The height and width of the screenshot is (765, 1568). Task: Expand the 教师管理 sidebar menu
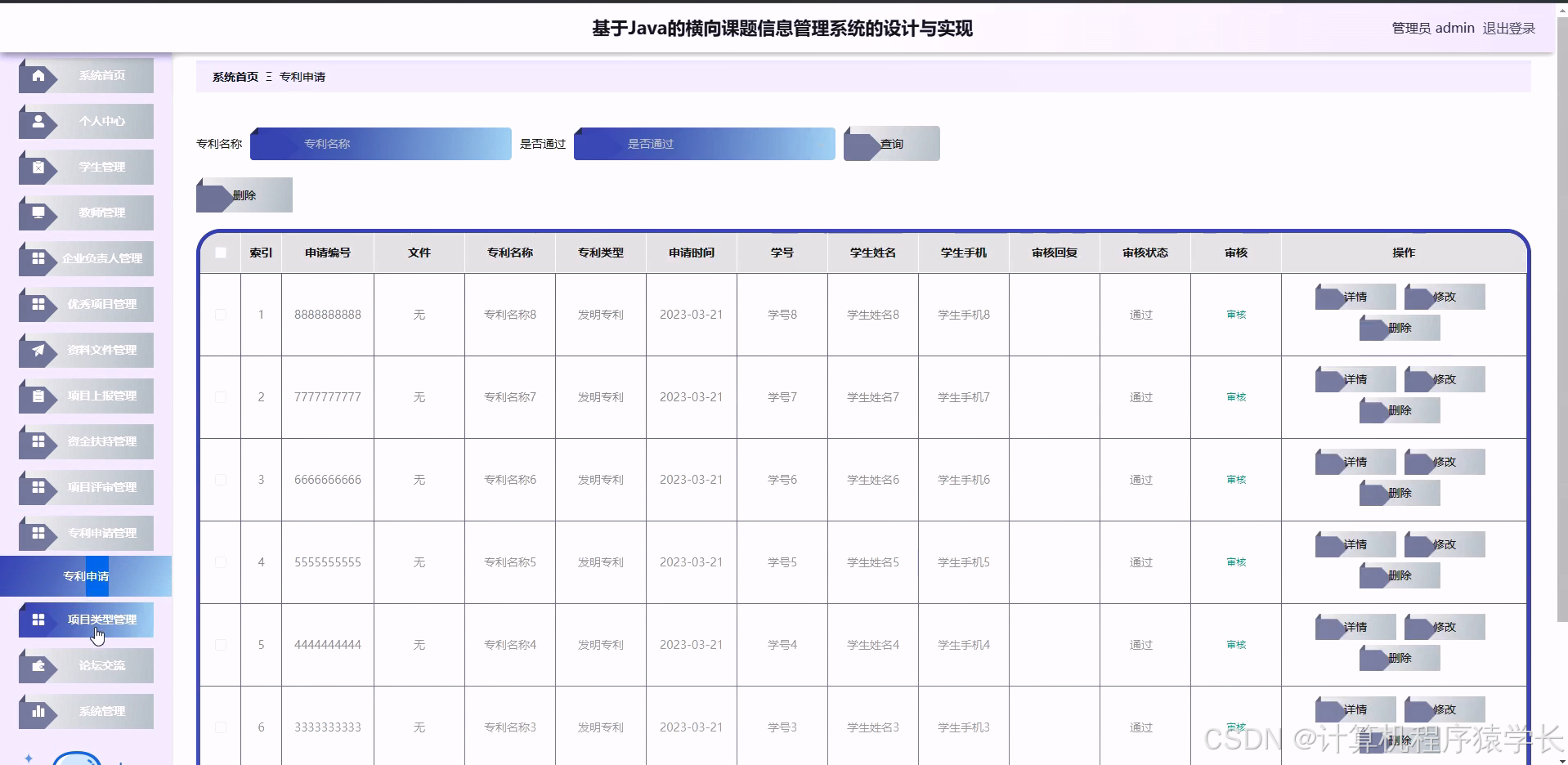86,212
